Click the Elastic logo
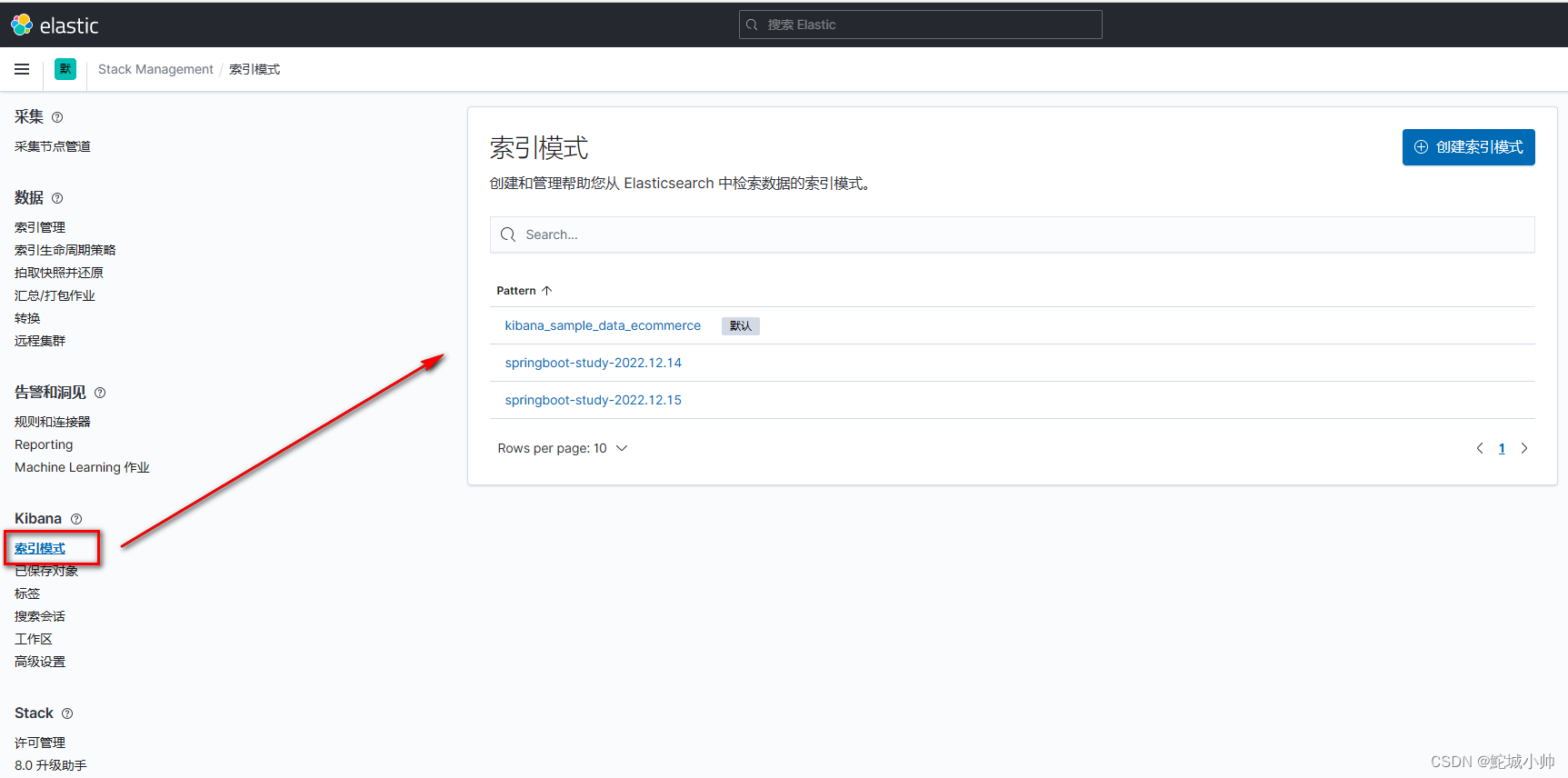The width and height of the screenshot is (1568, 778). click(x=55, y=25)
